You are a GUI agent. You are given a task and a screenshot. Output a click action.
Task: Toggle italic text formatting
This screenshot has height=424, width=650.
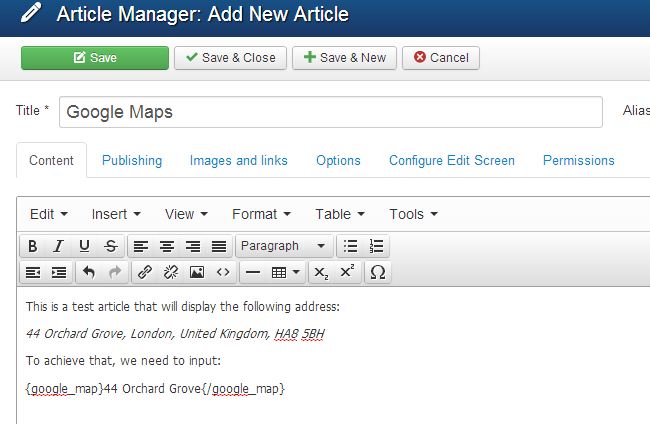pyautogui.click(x=59, y=246)
